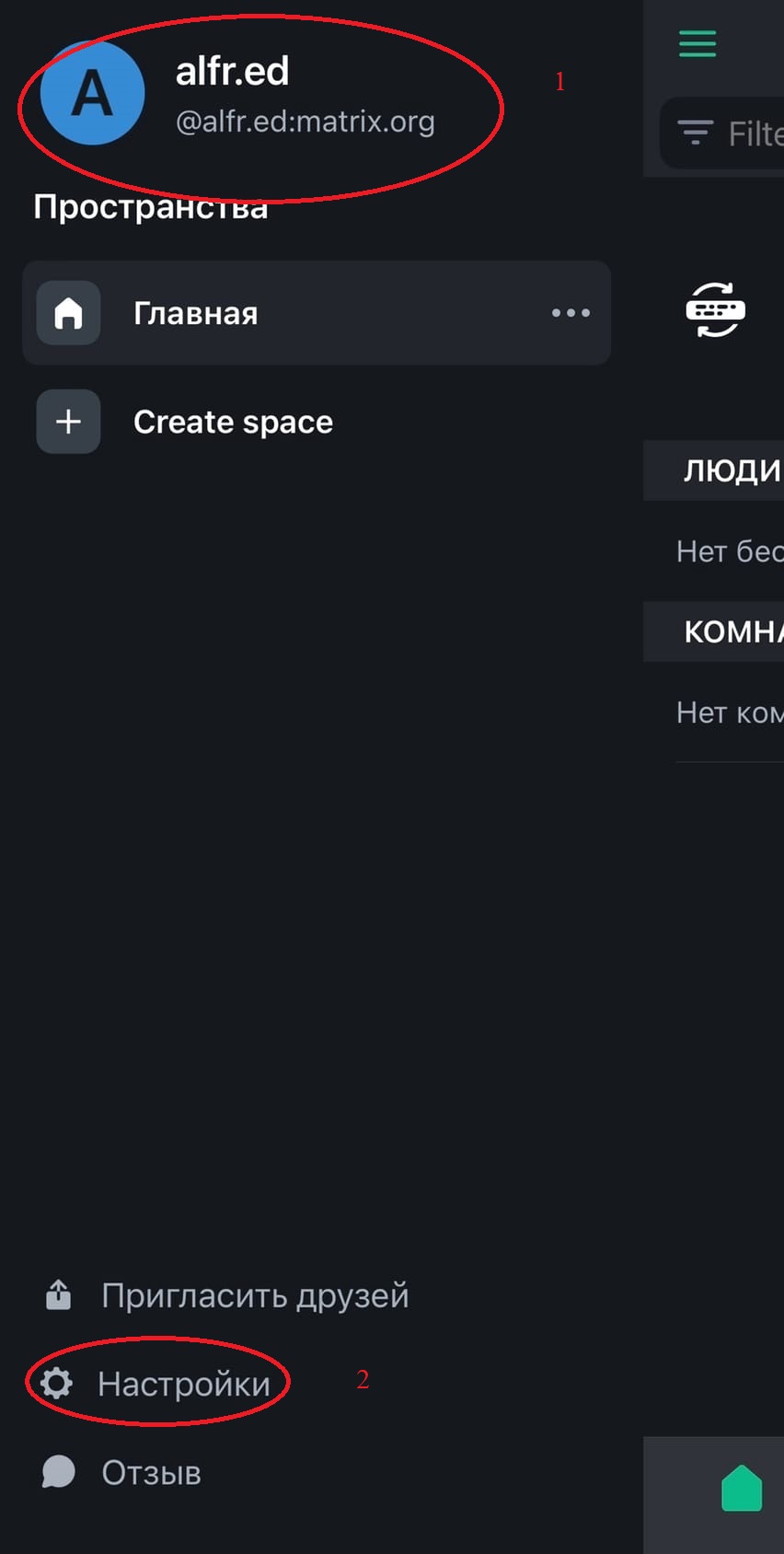This screenshot has height=1554, width=784.
Task: Click the filter lines icon
Action: [x=696, y=133]
